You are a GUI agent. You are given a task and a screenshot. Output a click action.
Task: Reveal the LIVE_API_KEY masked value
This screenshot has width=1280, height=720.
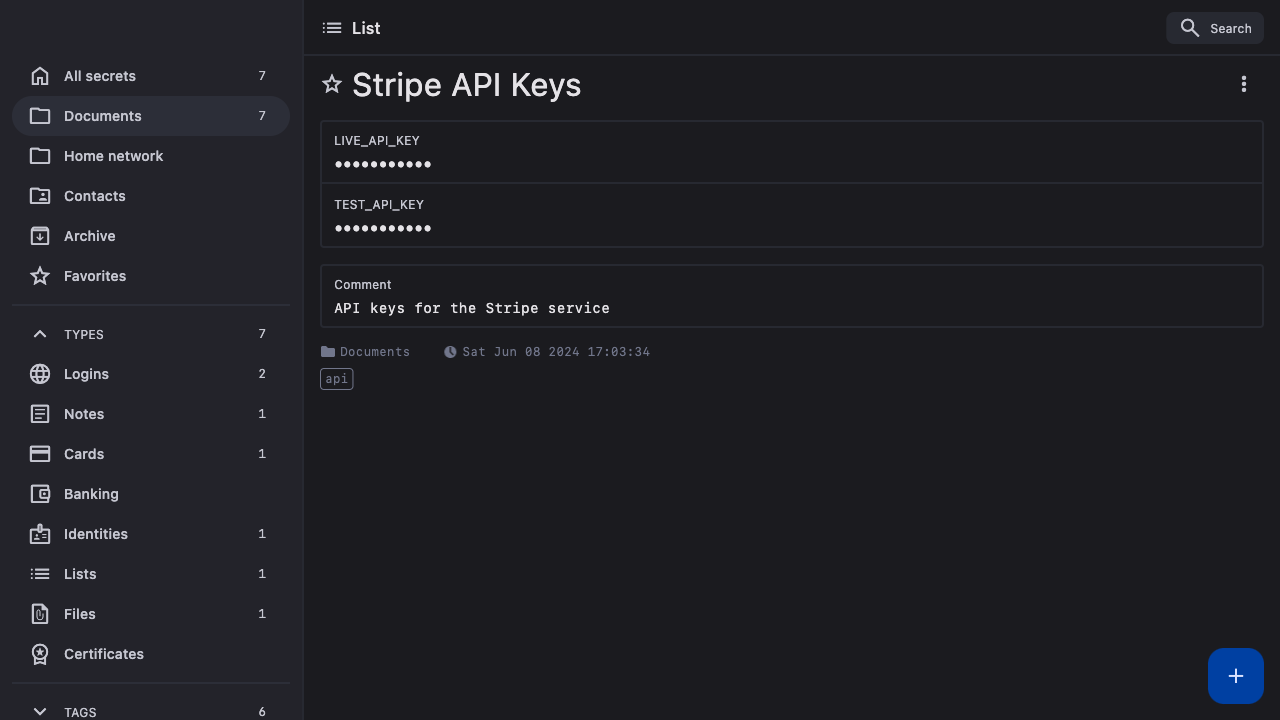[x=383, y=164]
